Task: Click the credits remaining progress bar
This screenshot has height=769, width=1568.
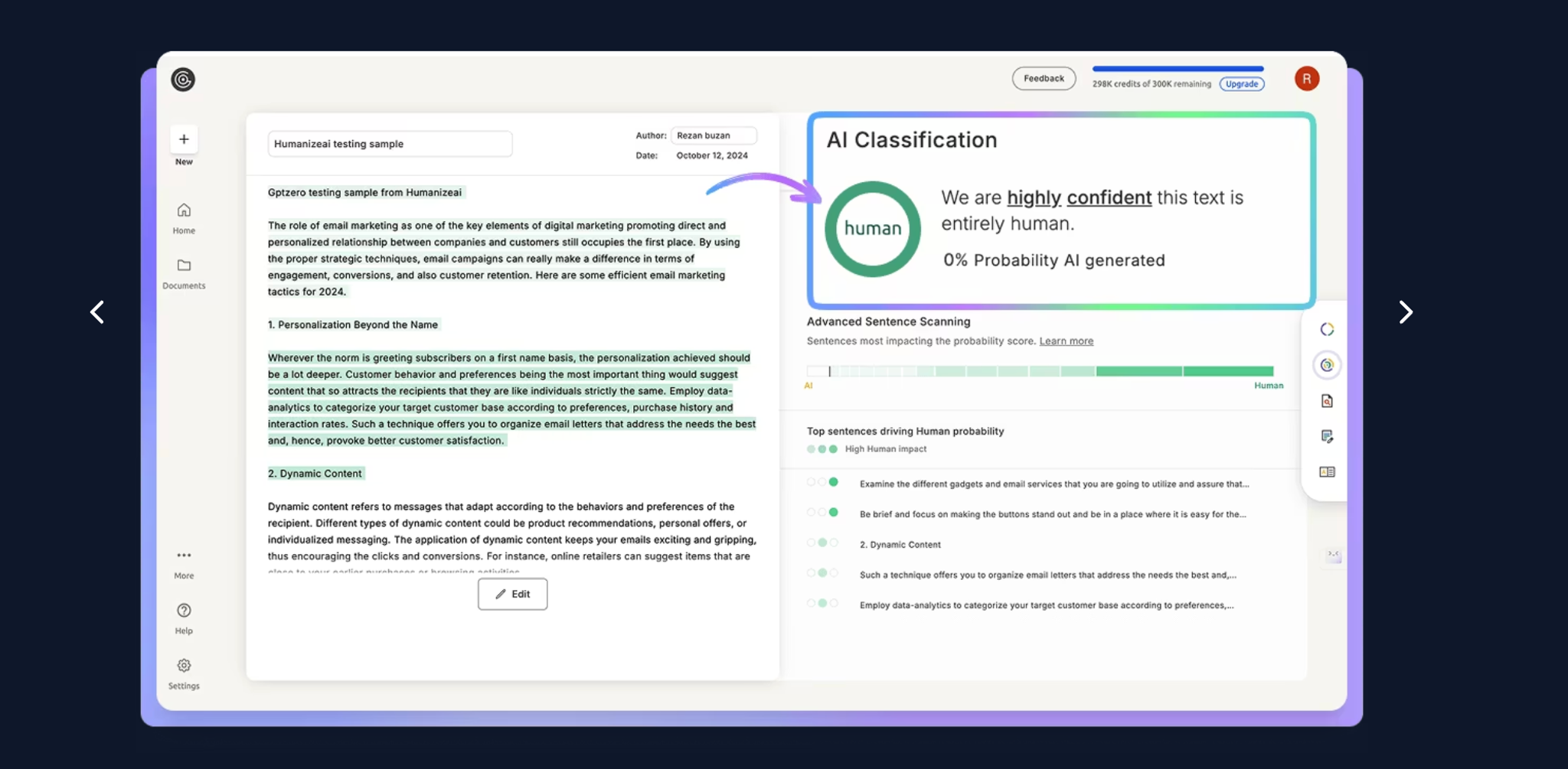Action: 1178,69
